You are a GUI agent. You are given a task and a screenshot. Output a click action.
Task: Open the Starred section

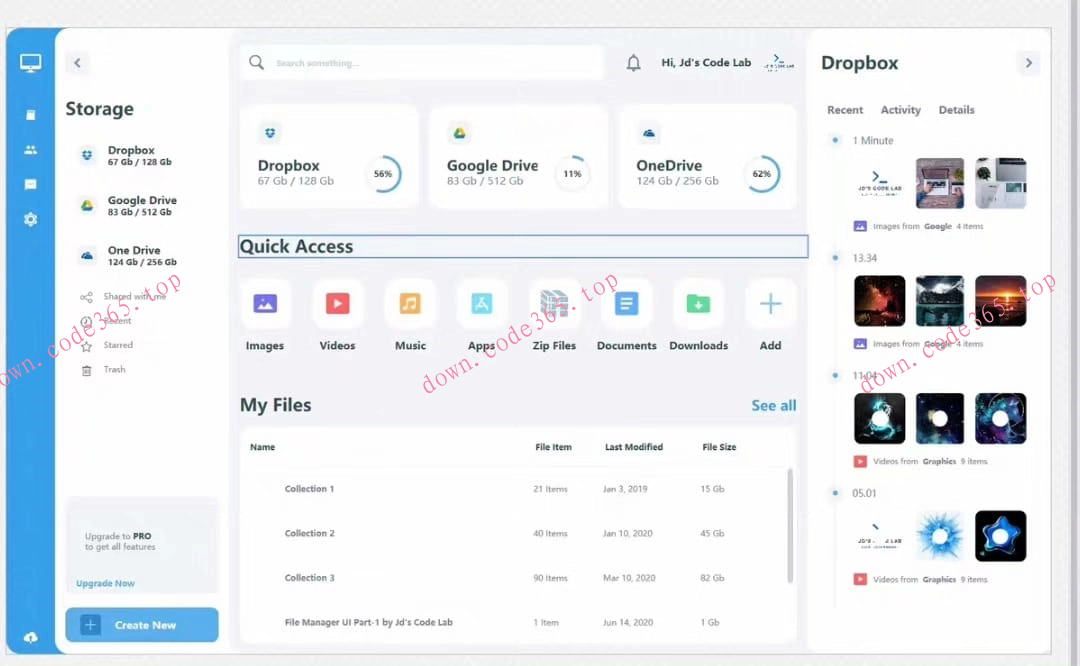point(118,345)
